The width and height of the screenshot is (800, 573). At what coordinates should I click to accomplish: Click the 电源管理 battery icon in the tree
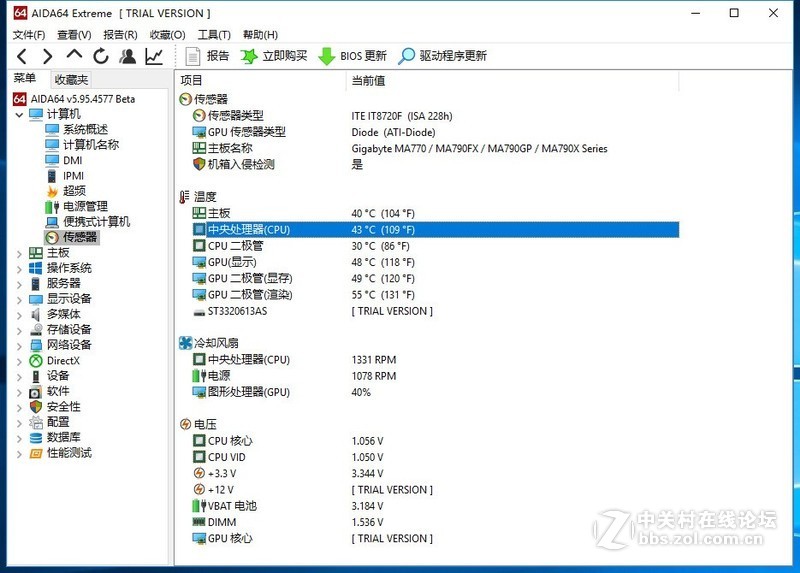[x=52, y=207]
